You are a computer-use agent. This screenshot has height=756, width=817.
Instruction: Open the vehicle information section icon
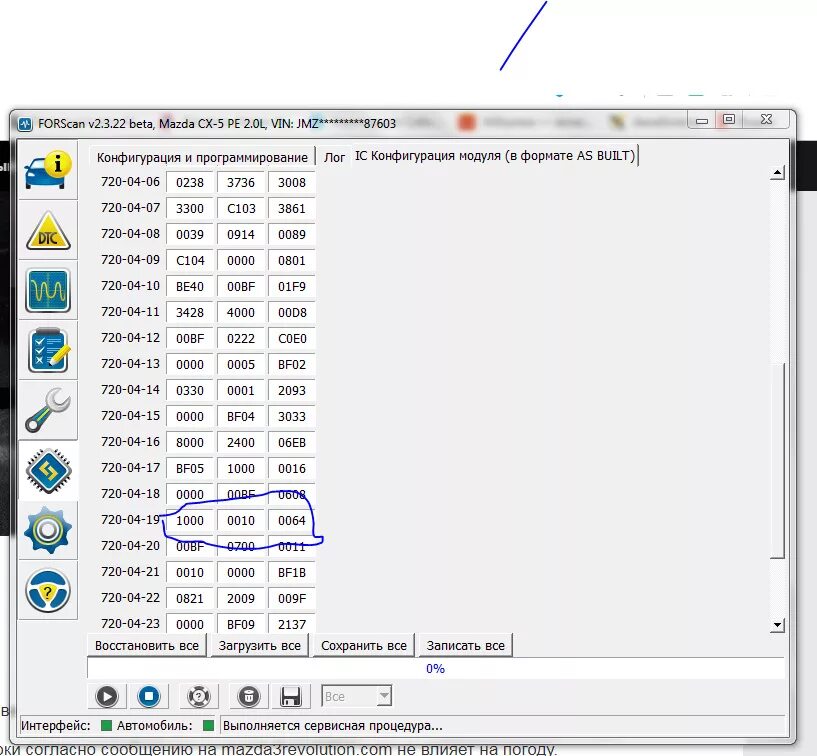click(x=48, y=170)
